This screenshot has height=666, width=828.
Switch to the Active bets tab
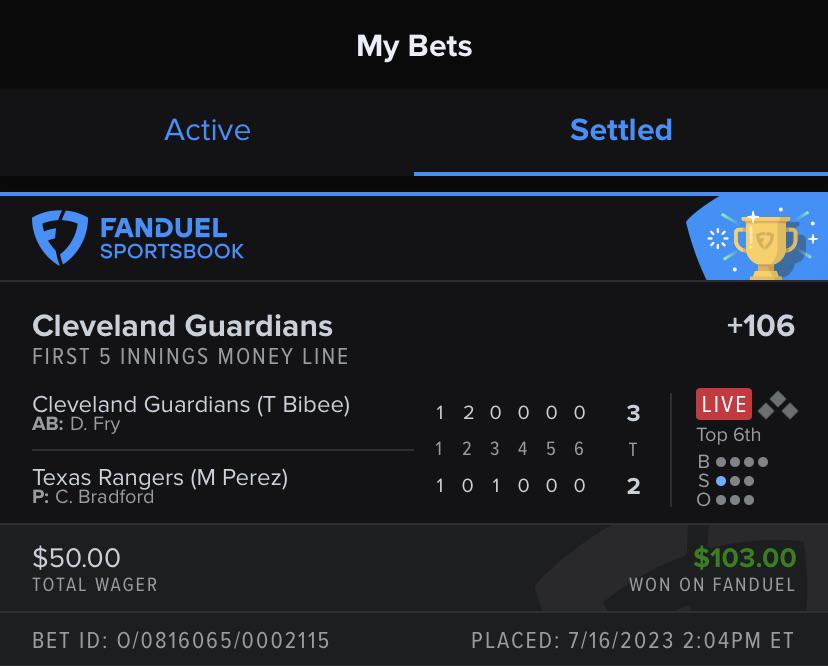(x=207, y=130)
